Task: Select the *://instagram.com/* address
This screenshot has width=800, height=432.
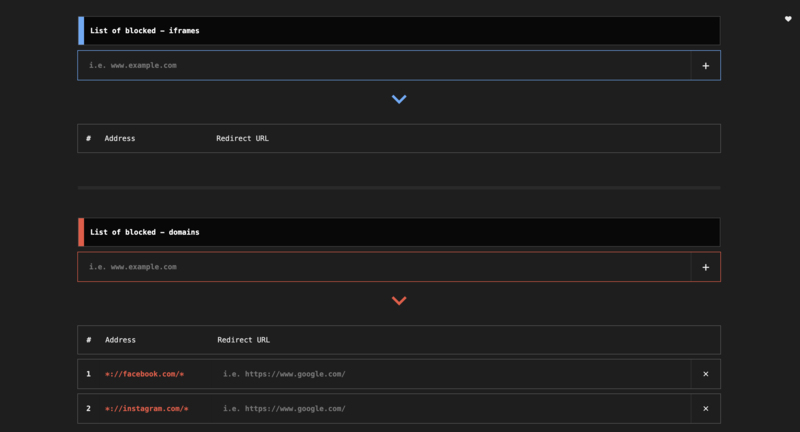Action: (146, 409)
